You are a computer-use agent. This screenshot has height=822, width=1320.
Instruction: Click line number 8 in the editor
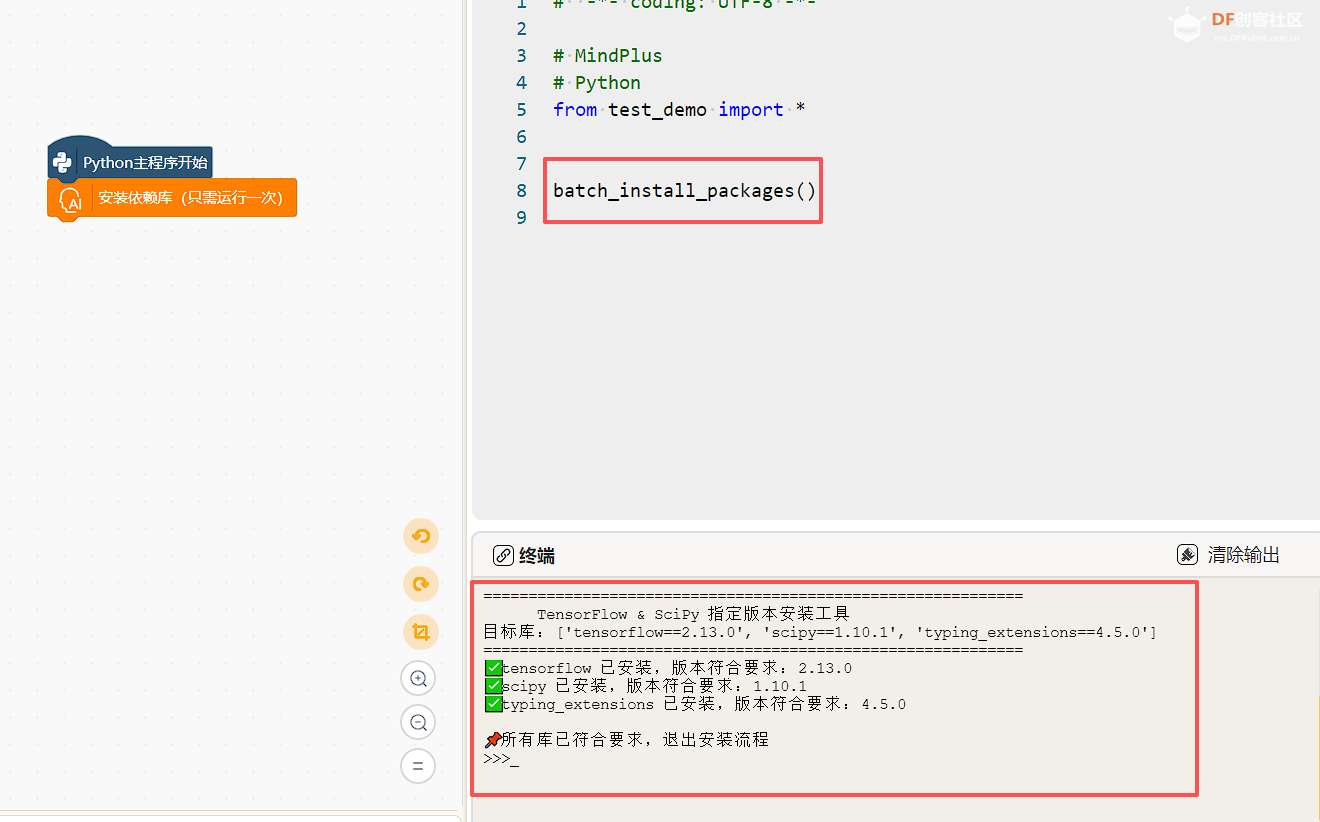pos(521,190)
